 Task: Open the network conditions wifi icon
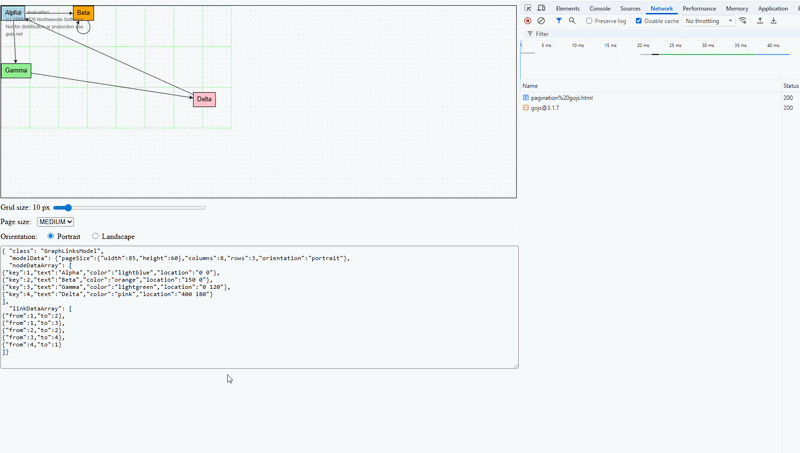coord(743,20)
